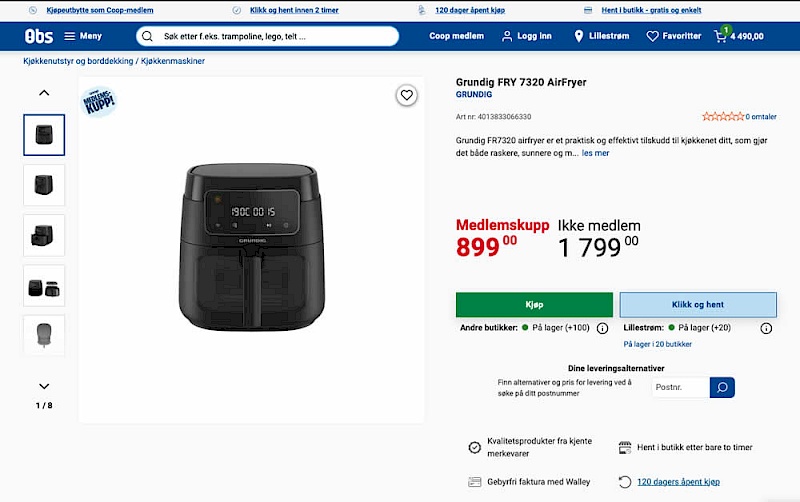Image resolution: width=800 pixels, height=502 pixels.
Task: Type in the product search field
Action: pyautogui.click(x=270, y=36)
